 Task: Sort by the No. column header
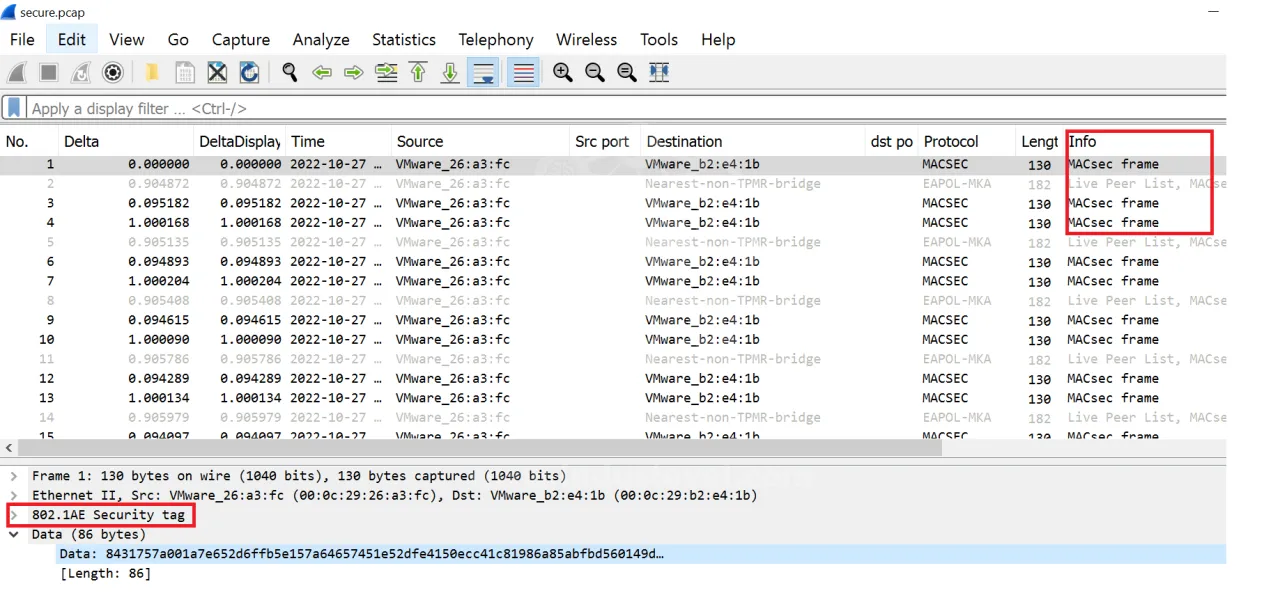point(30,141)
